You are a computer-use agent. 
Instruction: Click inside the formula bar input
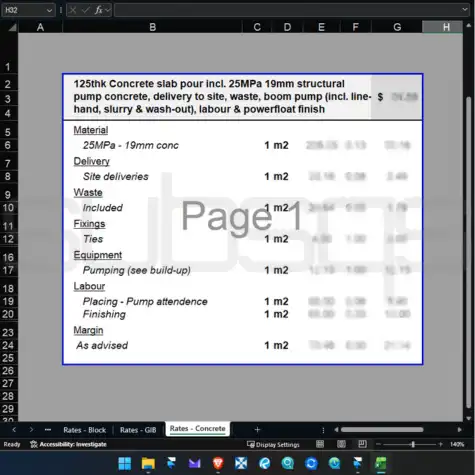pyautogui.click(x=287, y=10)
